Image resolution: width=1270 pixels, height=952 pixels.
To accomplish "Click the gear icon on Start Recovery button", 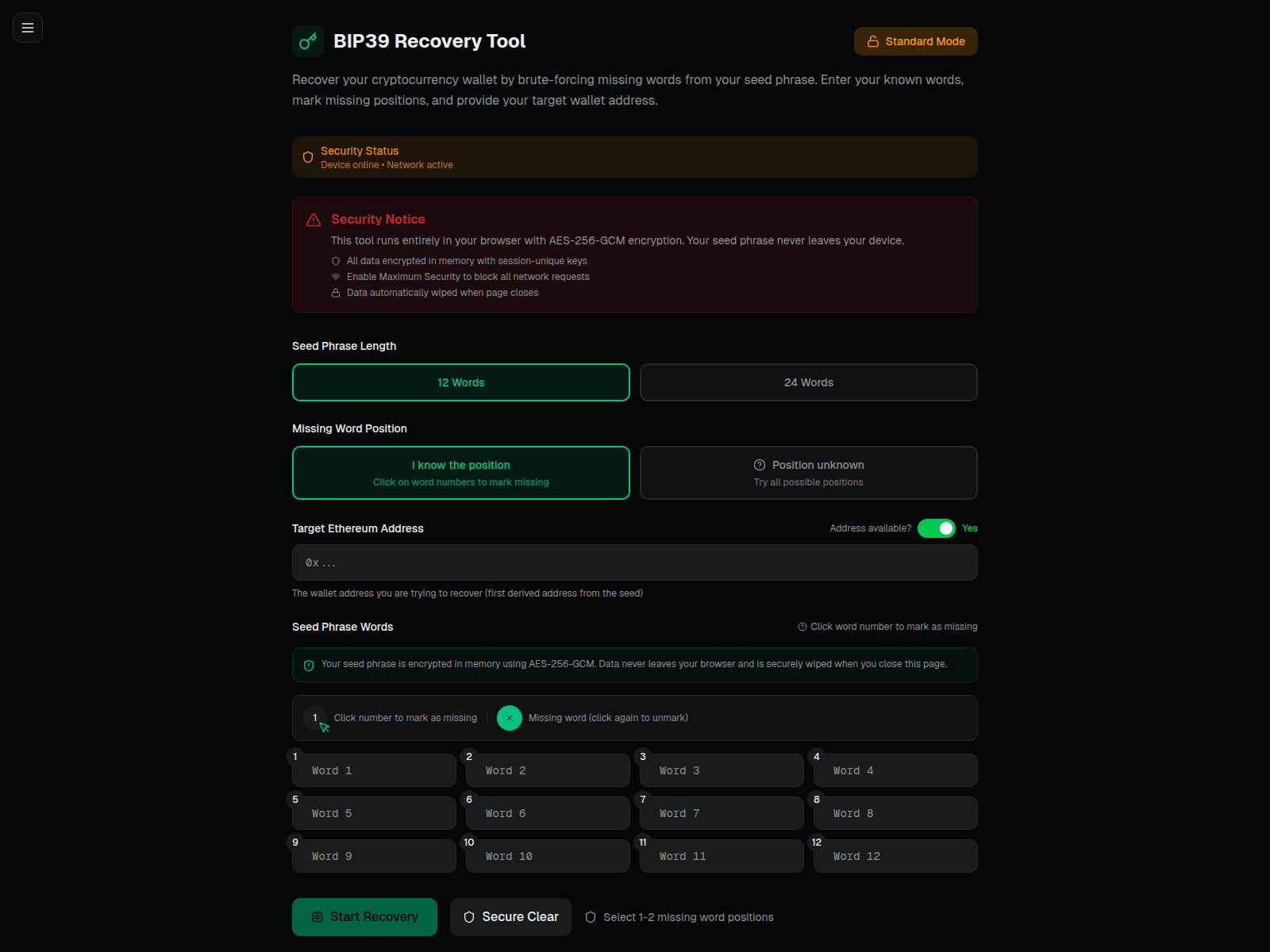I will click(x=317, y=916).
